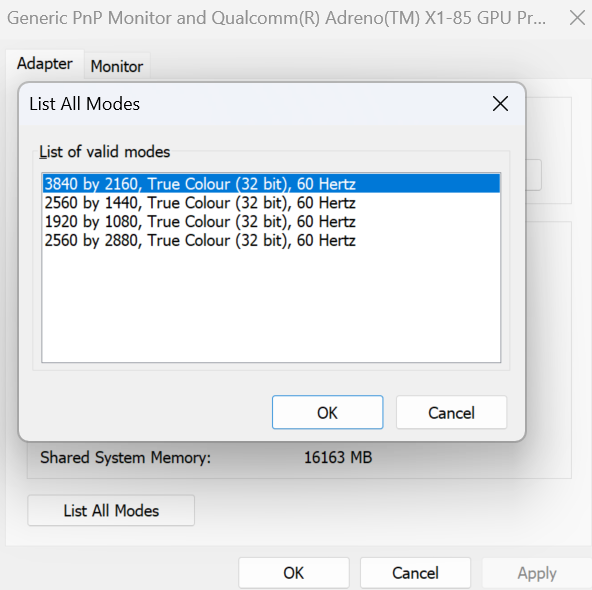Confirm with OK in List All Modes dialog

[x=327, y=412]
